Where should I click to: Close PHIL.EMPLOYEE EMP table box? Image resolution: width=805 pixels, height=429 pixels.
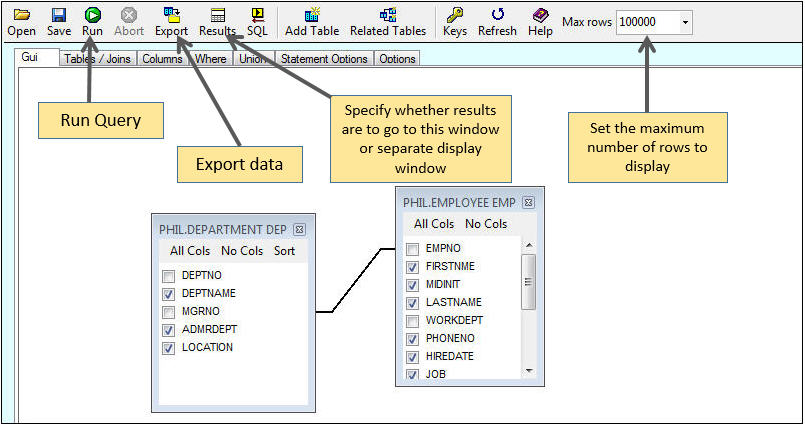[528, 202]
